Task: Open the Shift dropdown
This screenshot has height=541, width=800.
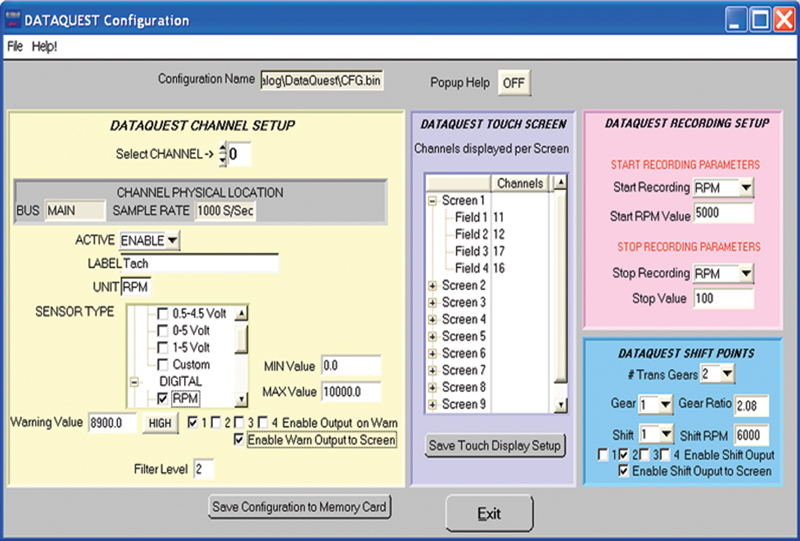Action: (x=666, y=434)
